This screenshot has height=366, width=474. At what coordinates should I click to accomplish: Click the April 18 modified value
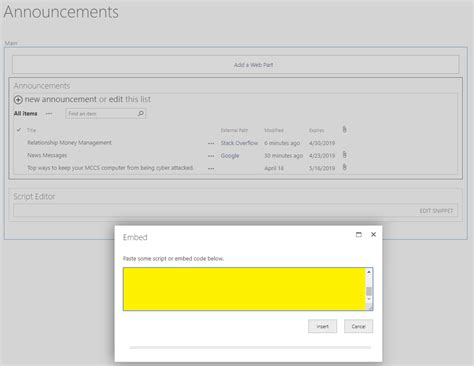[274, 168]
